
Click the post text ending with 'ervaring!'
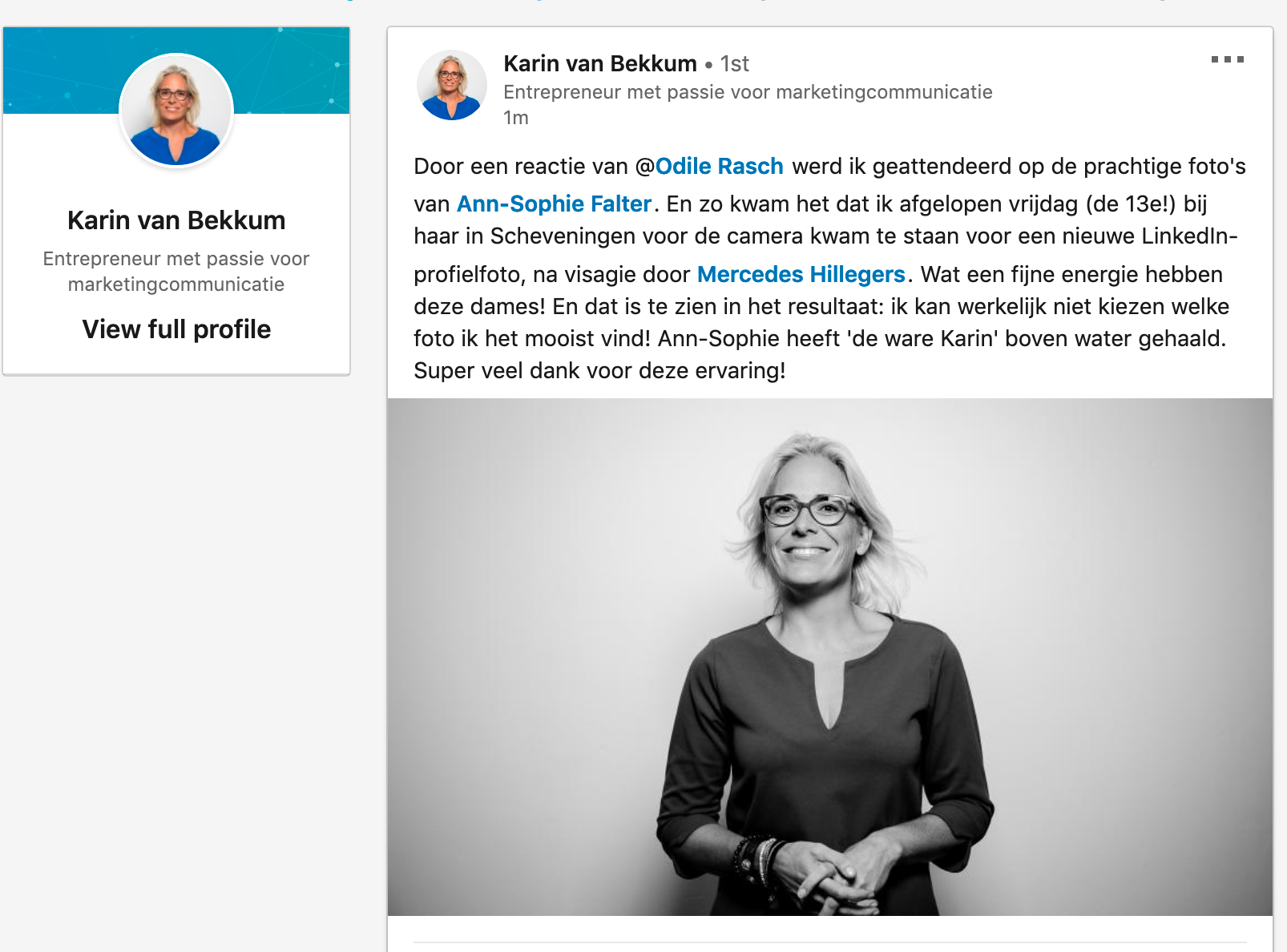(x=599, y=370)
